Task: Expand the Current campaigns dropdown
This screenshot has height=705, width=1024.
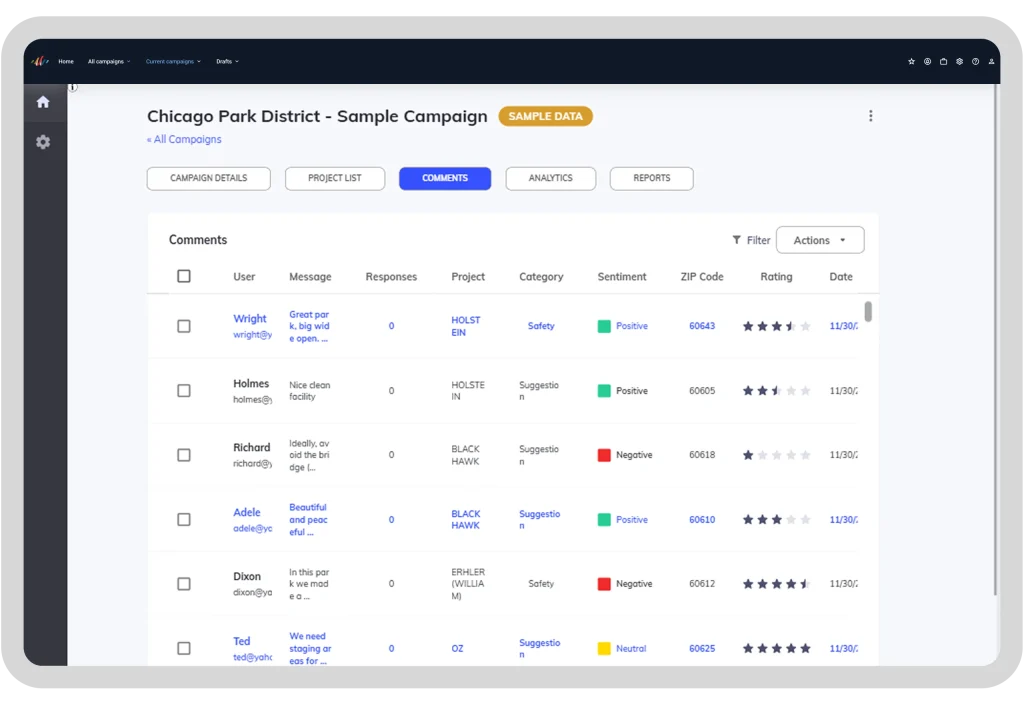Action: click(x=173, y=61)
